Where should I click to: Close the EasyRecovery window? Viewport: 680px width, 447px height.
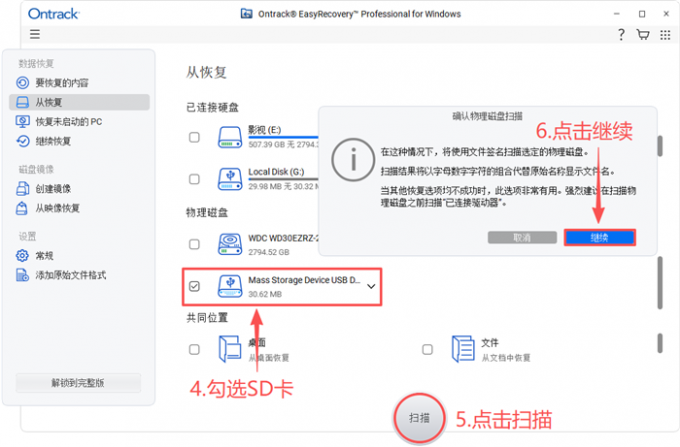[666, 14]
